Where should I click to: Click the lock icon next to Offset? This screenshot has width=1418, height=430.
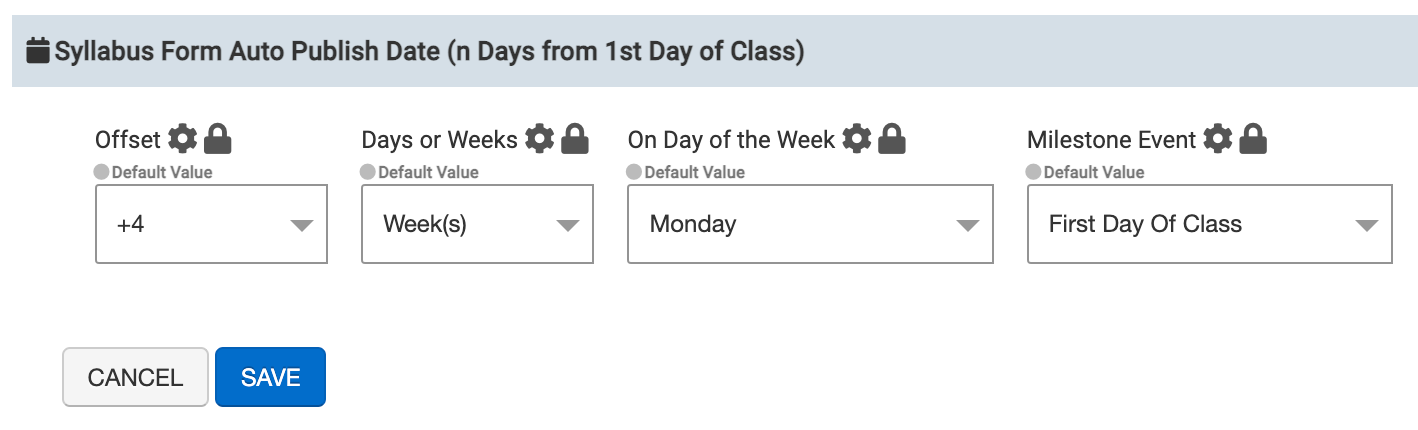click(x=217, y=139)
